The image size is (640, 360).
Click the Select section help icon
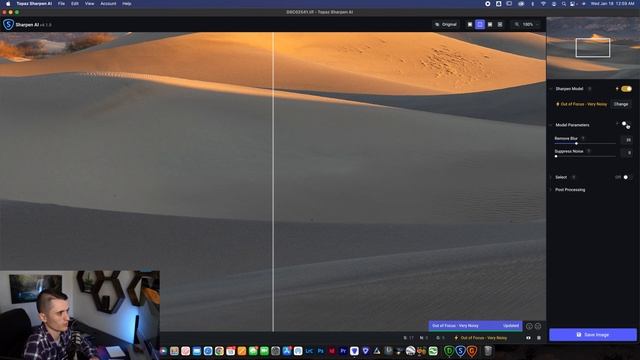pyautogui.click(x=573, y=177)
